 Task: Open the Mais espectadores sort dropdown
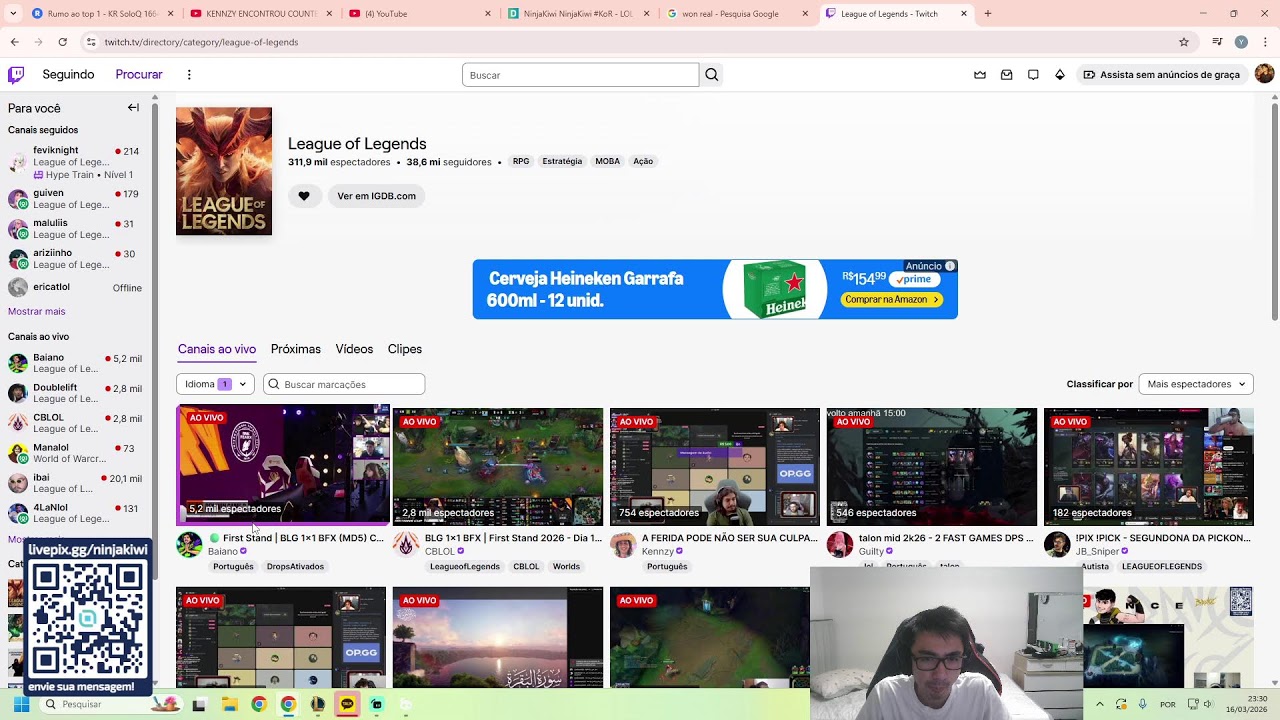point(1196,384)
